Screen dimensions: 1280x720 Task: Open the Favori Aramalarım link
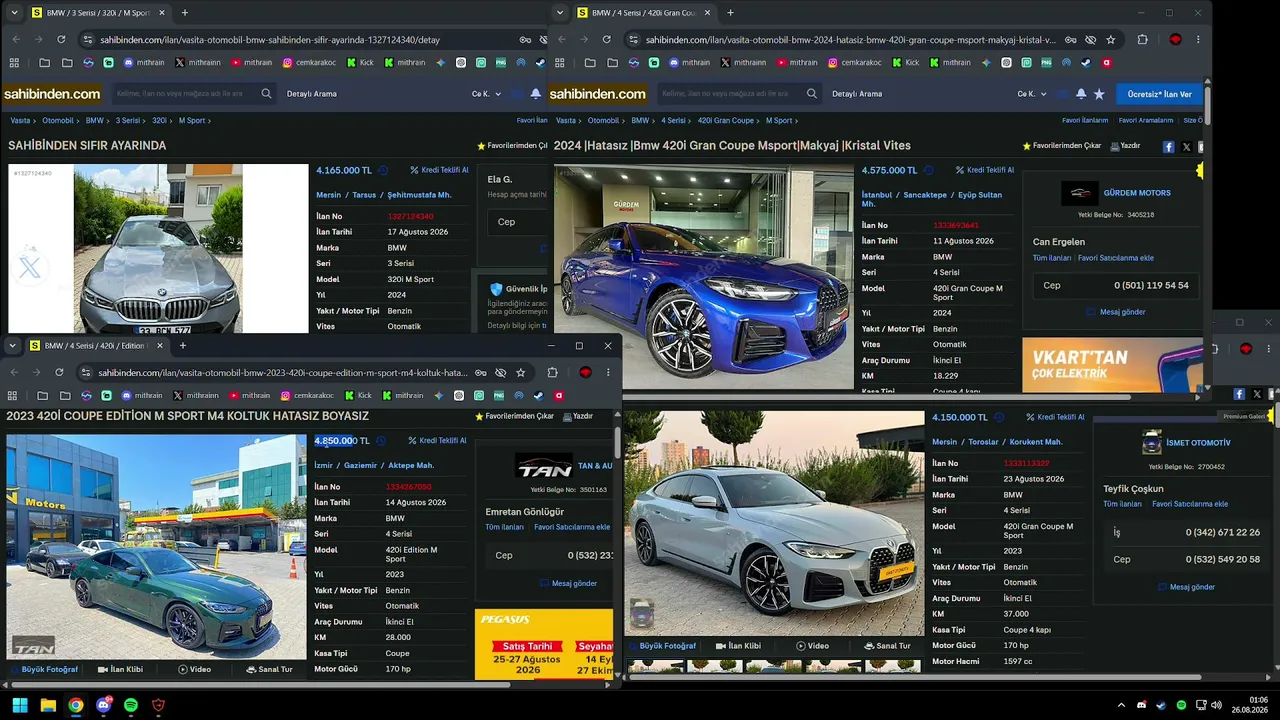[1146, 121]
